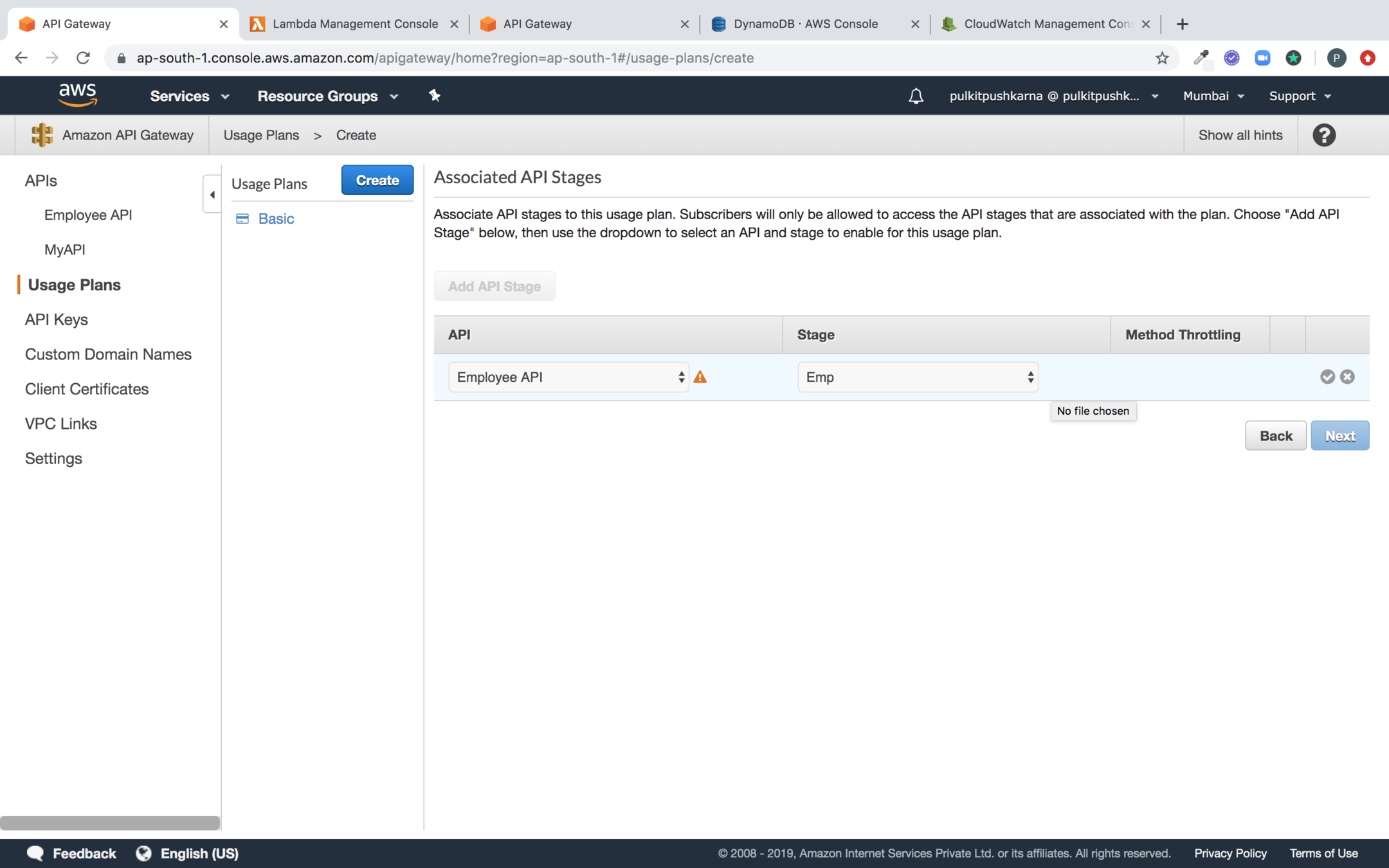Open the Emp stage dropdown
The width and height of the screenshot is (1389, 868).
[x=918, y=377]
